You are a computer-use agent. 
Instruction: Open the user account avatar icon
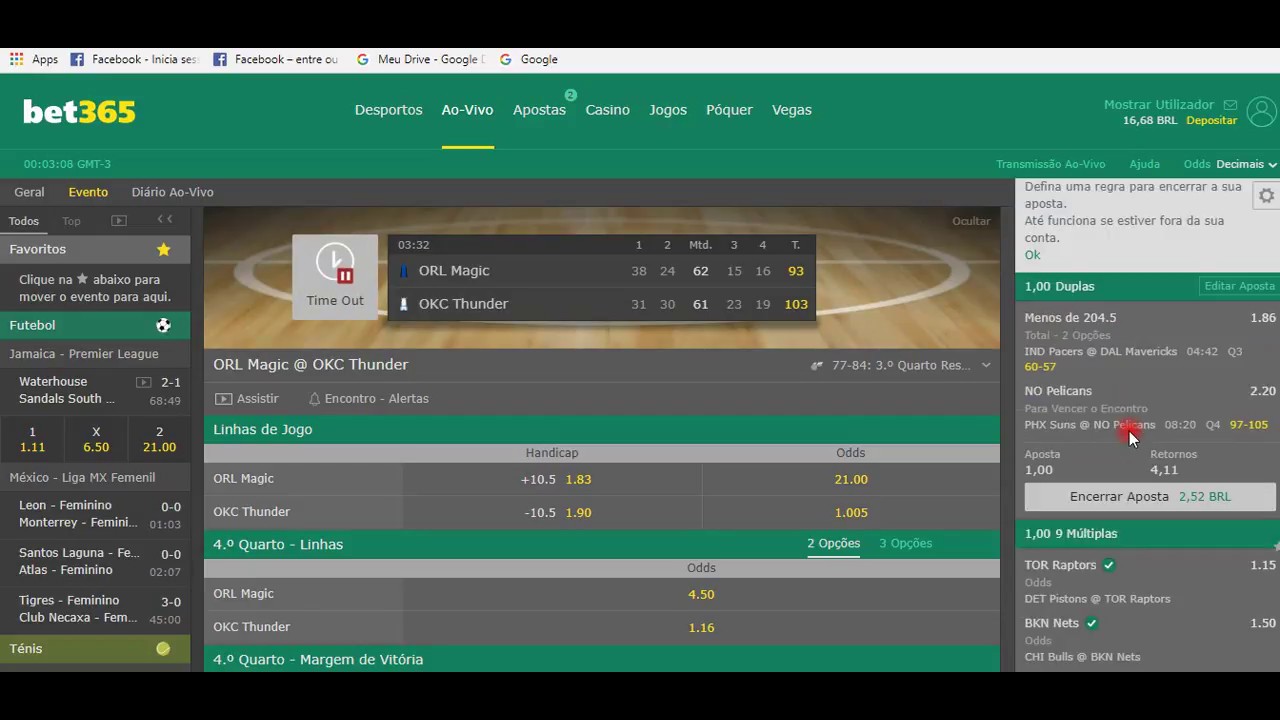[1262, 111]
